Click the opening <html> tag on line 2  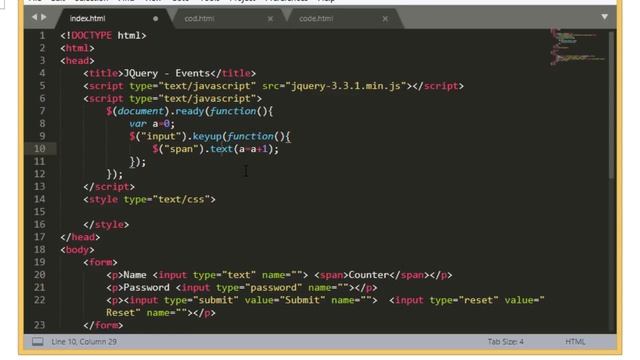coord(77,48)
